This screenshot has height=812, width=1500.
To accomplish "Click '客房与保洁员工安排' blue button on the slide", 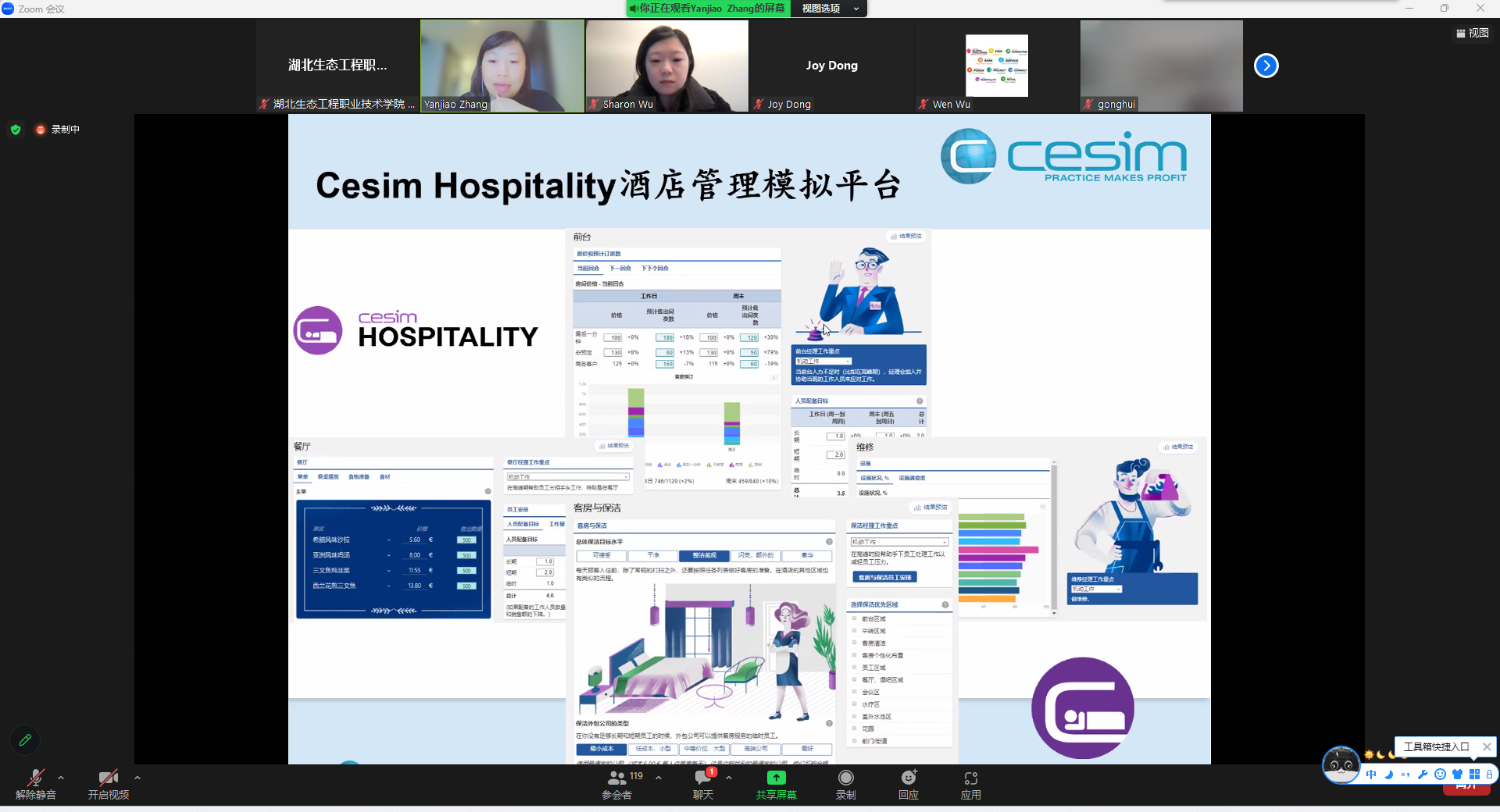I will (884, 577).
